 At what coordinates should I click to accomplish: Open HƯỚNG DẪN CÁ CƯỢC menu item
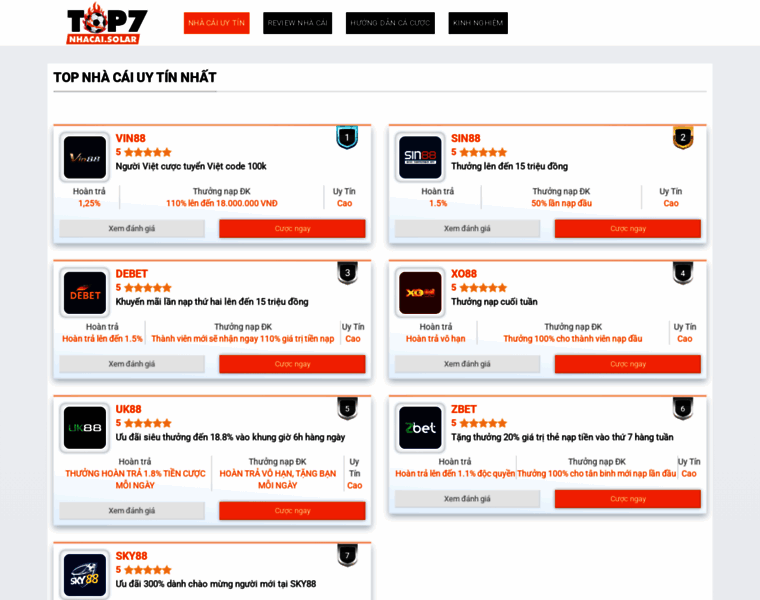pyautogui.click(x=390, y=23)
